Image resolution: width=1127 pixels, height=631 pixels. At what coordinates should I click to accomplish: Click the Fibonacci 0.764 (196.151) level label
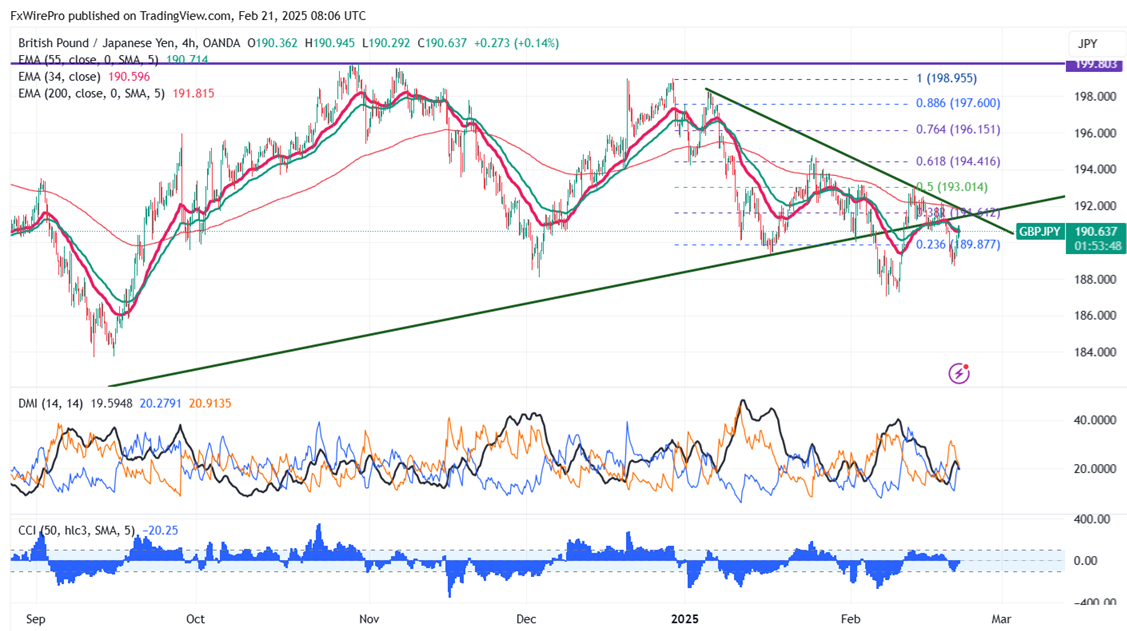[x=958, y=129]
